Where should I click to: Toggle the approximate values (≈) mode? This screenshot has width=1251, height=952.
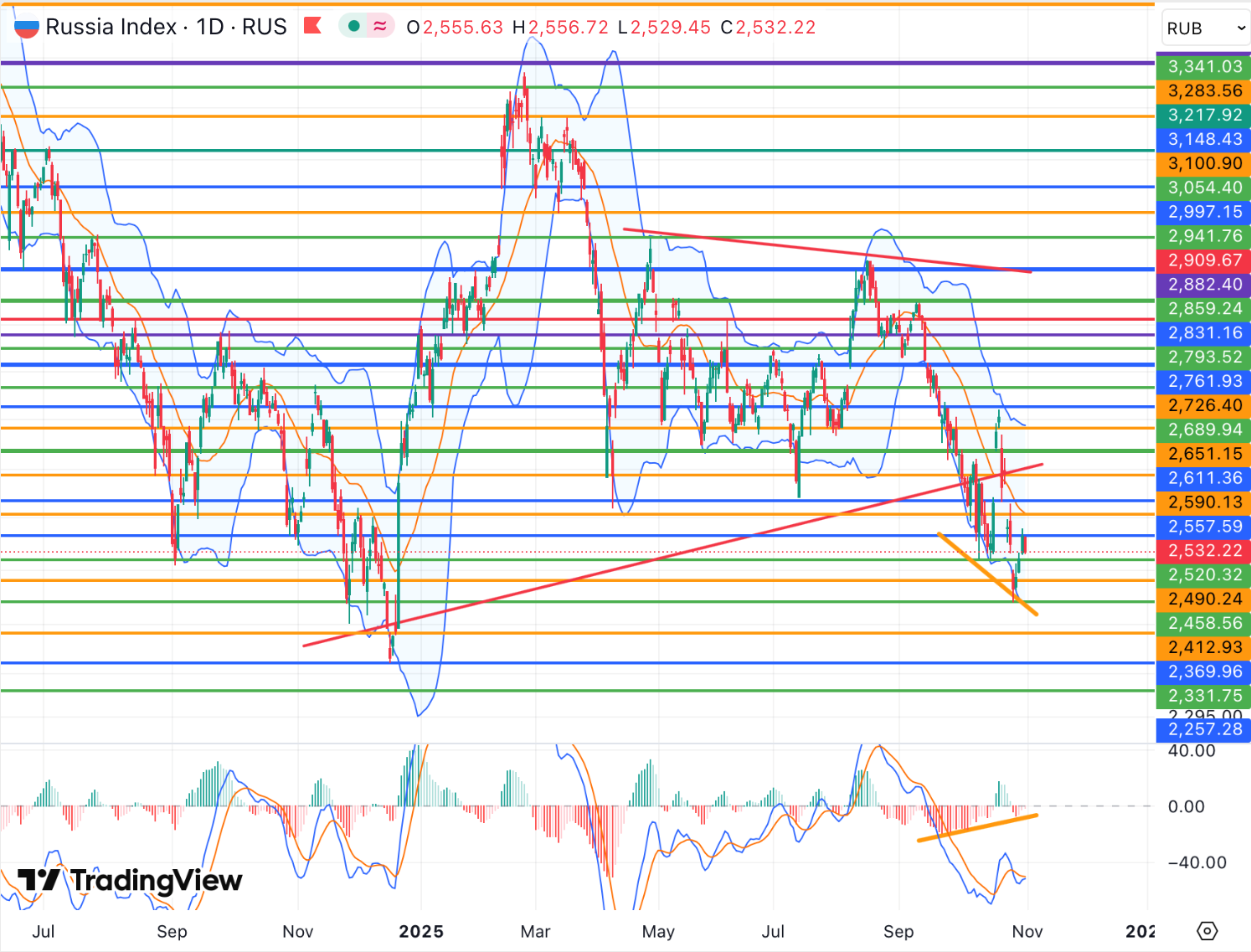tap(378, 26)
